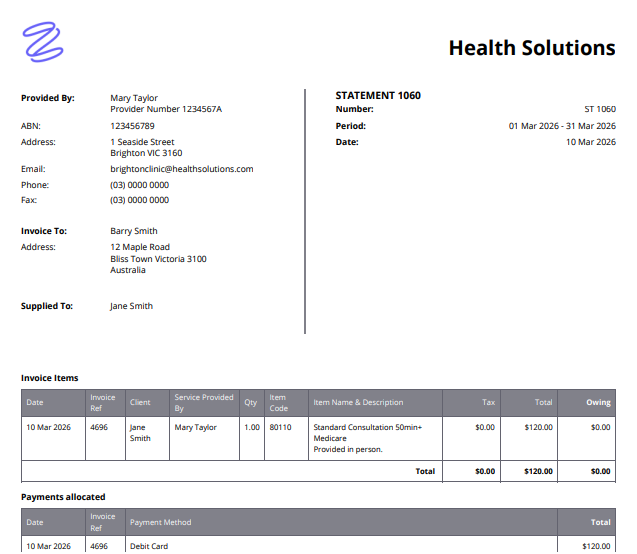Select the STATEMENT 1060 heading
Image resolution: width=637 pixels, height=554 pixels.
pos(378,96)
